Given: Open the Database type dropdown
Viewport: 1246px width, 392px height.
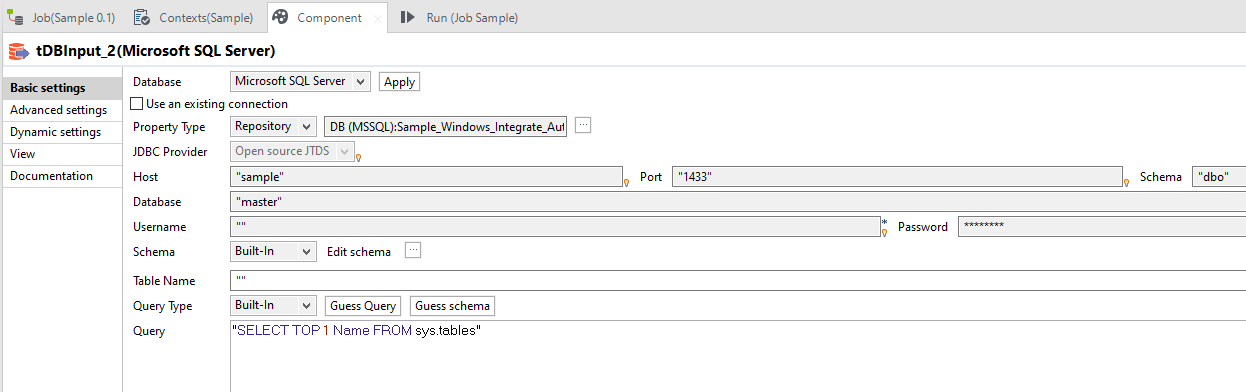Looking at the screenshot, I should point(300,82).
